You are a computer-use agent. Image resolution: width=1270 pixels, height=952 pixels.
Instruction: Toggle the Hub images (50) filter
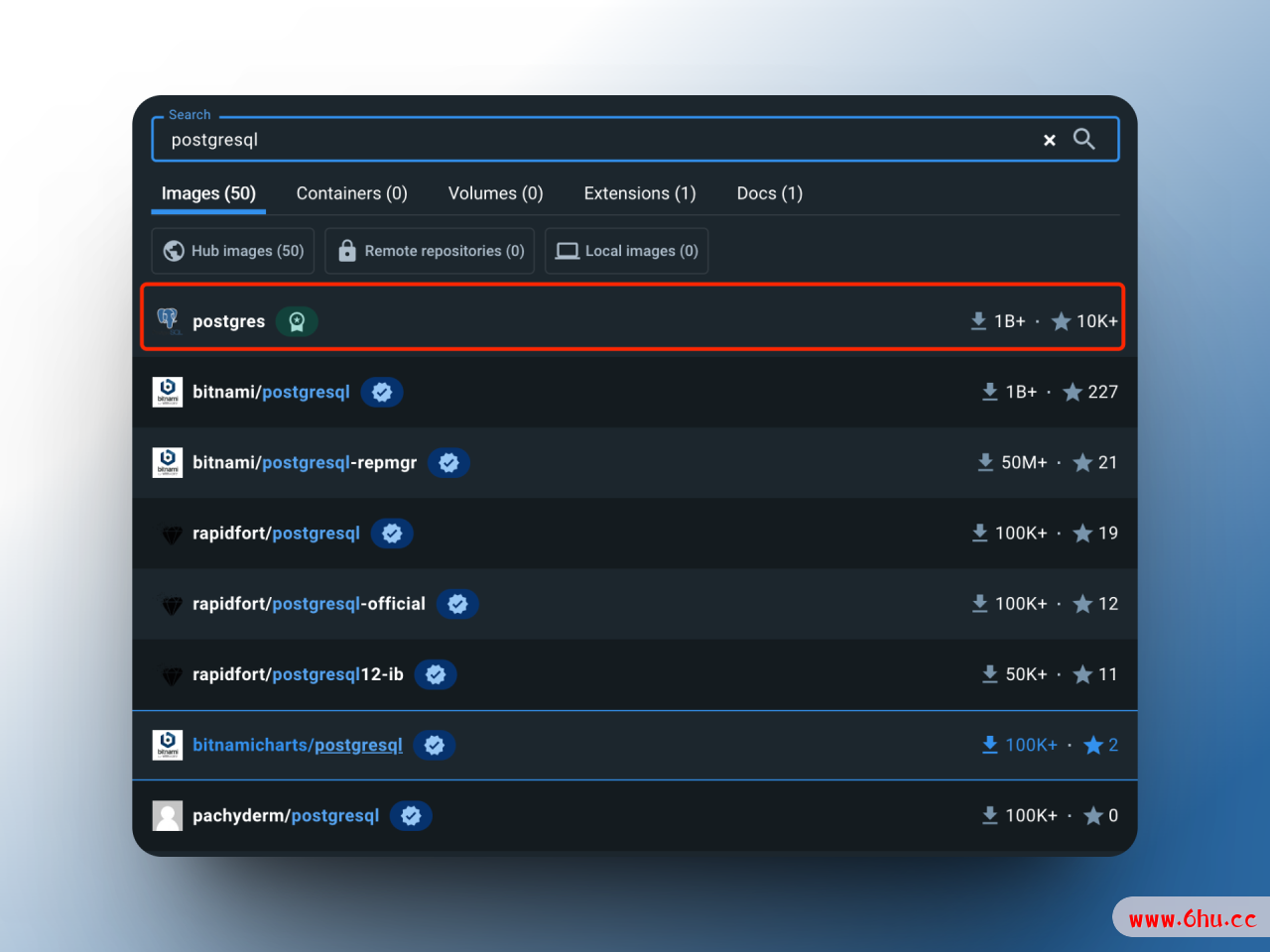coord(233,251)
